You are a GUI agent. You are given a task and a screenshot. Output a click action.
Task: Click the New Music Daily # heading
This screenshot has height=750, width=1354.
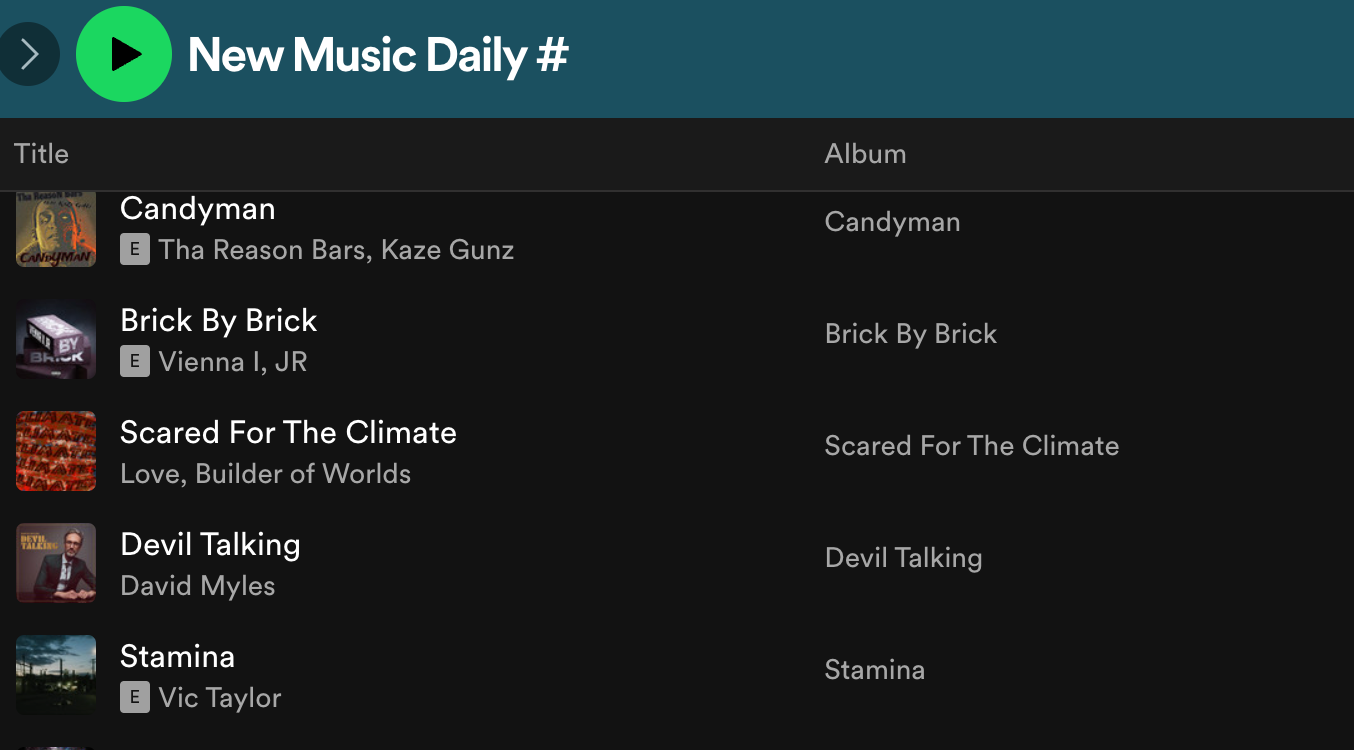click(378, 54)
